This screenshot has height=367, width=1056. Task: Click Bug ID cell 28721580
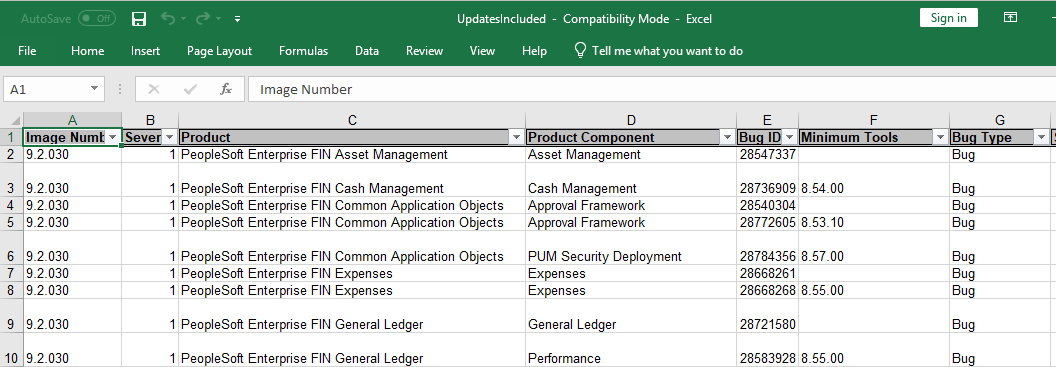point(768,316)
